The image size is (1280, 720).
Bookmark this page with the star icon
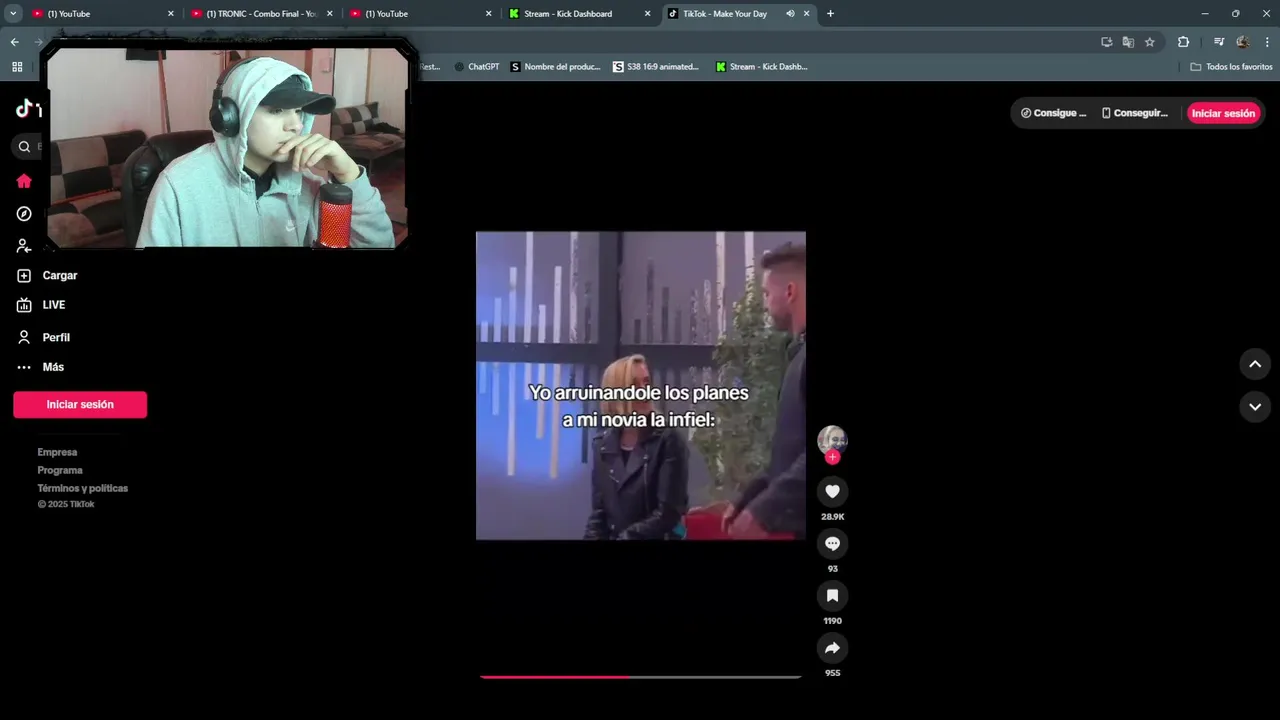click(x=1150, y=42)
